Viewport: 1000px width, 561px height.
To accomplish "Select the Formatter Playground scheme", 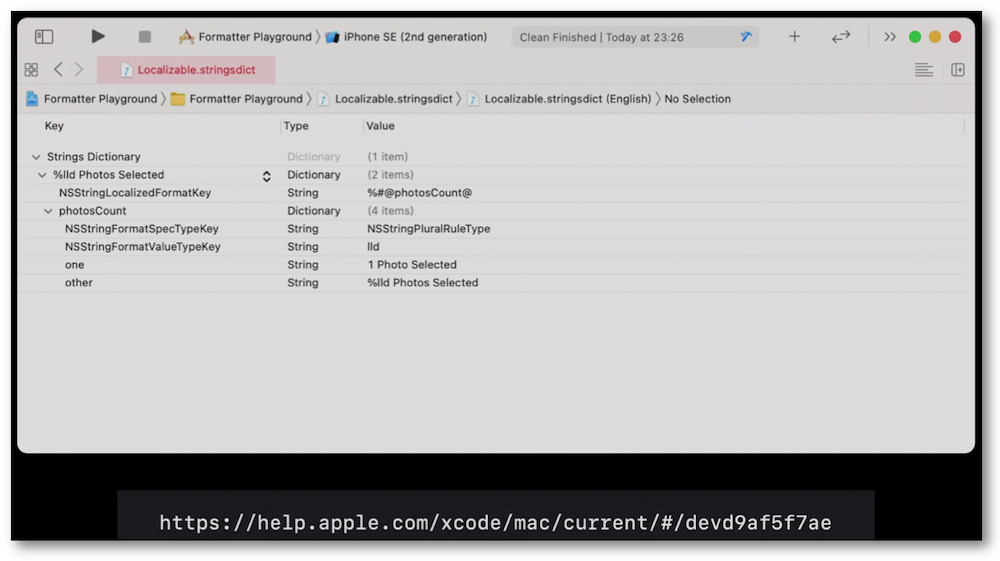I will coord(246,37).
